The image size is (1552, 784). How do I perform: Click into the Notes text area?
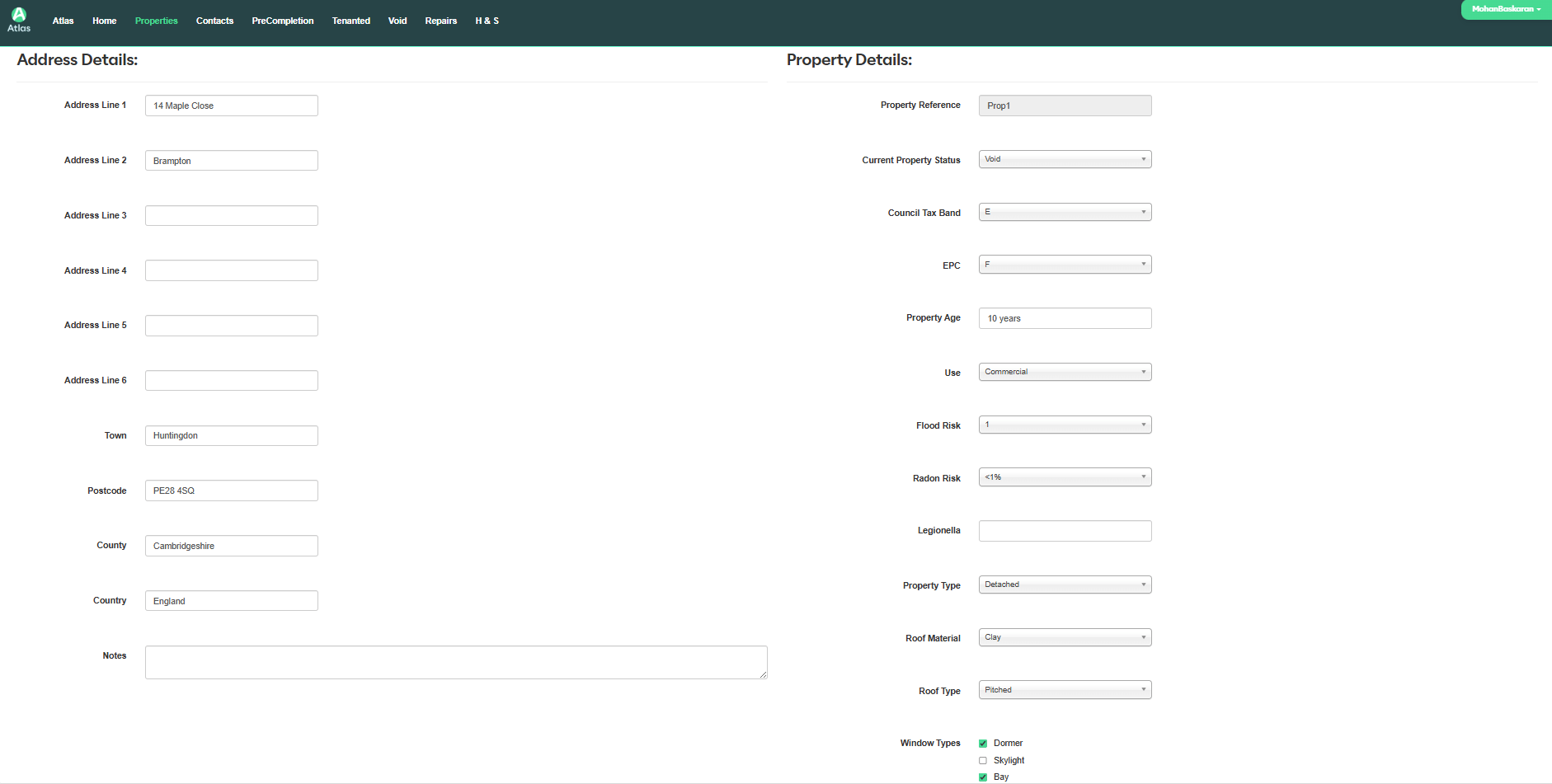(455, 663)
